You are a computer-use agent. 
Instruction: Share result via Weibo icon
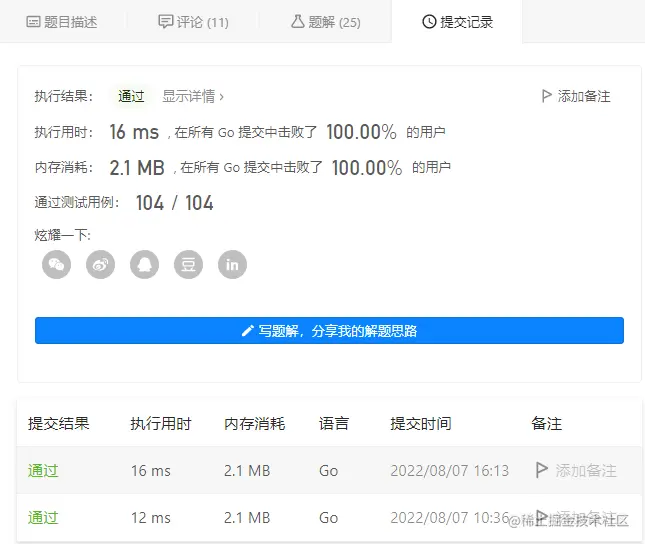pos(100,265)
